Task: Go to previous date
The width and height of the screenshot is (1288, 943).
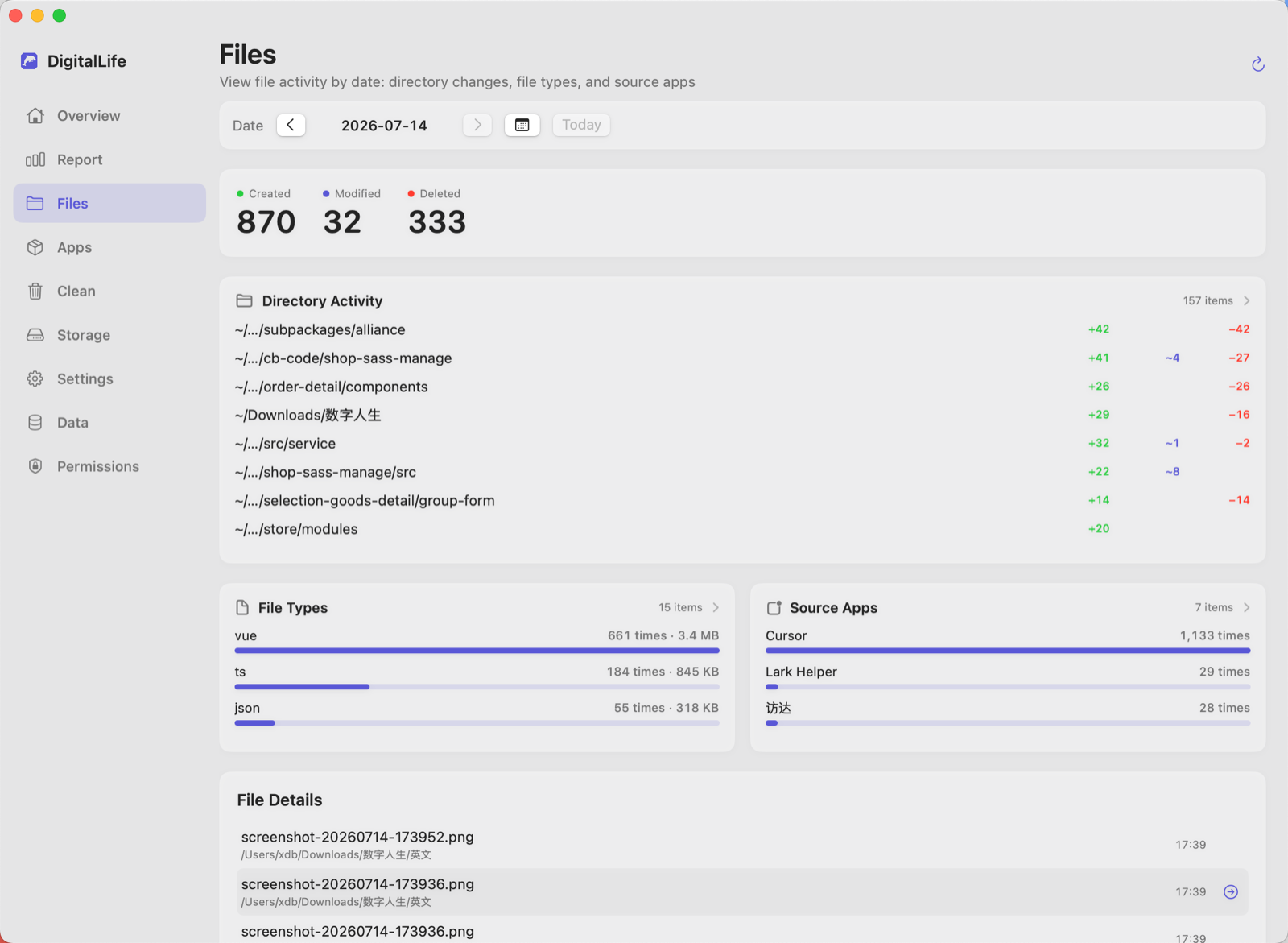Action: tap(291, 125)
